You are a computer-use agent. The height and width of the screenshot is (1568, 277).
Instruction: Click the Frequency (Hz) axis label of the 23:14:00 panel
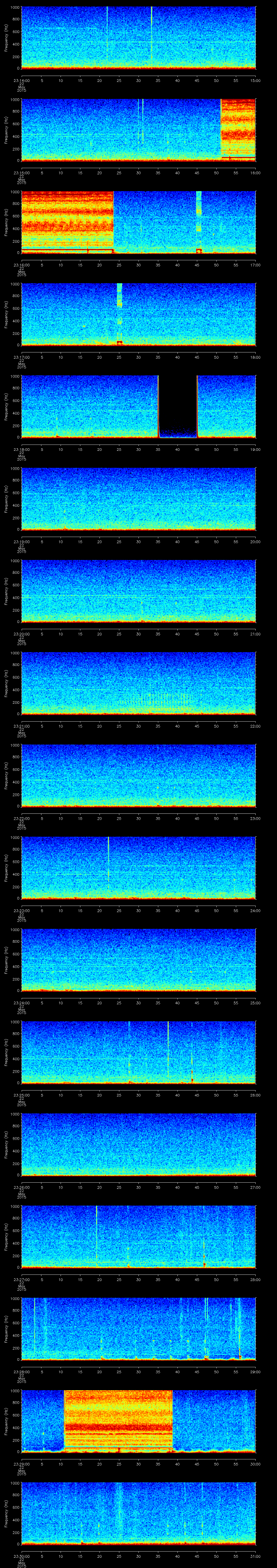[x=6, y=38]
